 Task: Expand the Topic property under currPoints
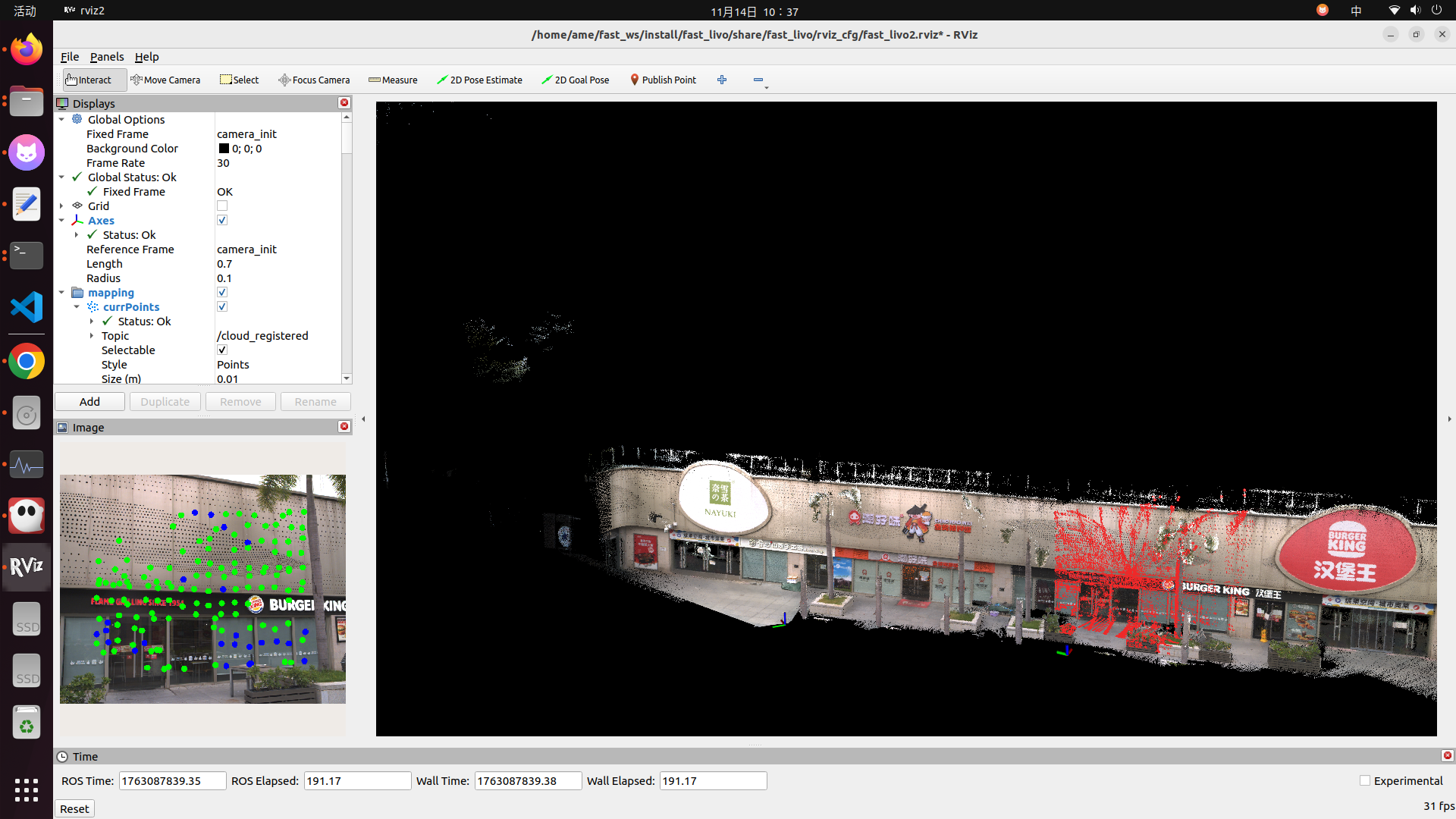pos(91,335)
